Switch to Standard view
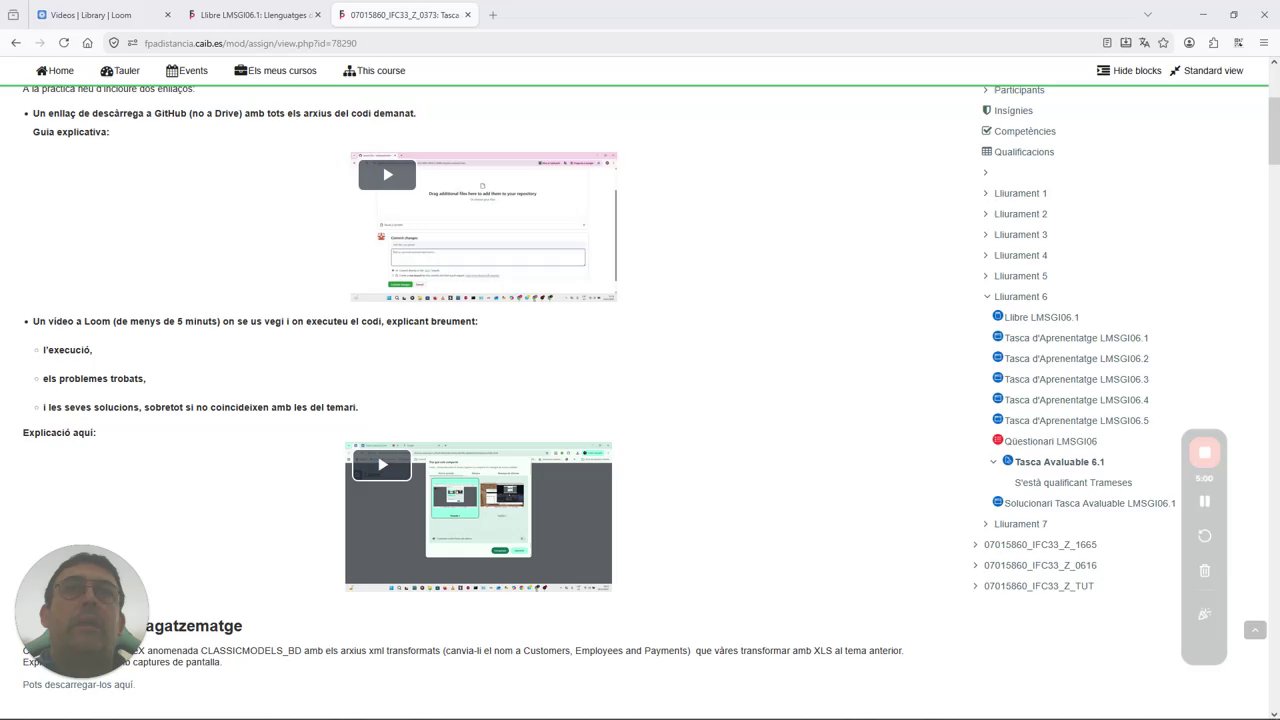This screenshot has height=720, width=1280. tap(1206, 71)
